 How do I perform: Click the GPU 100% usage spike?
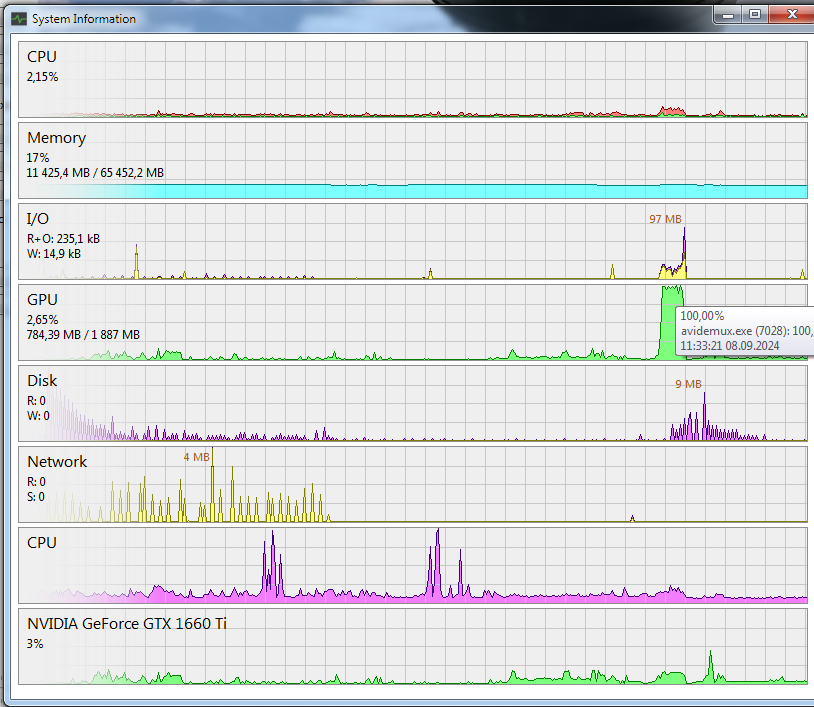pos(672,322)
